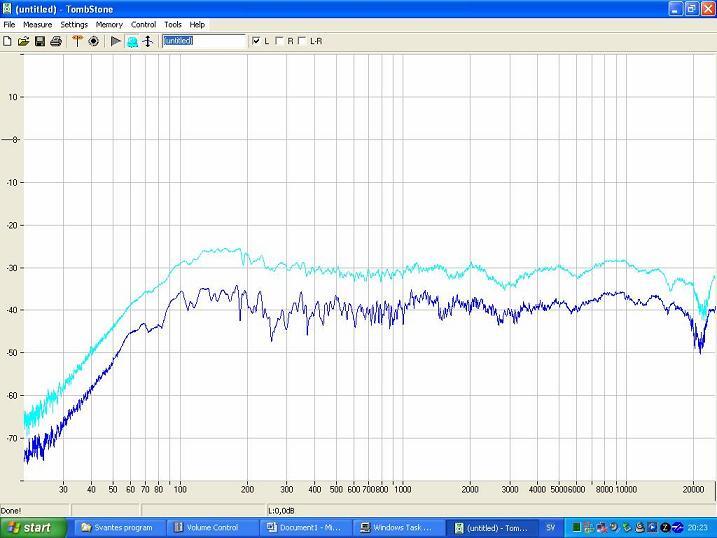
Task: Click the TombStone taskbar button
Action: (492, 528)
